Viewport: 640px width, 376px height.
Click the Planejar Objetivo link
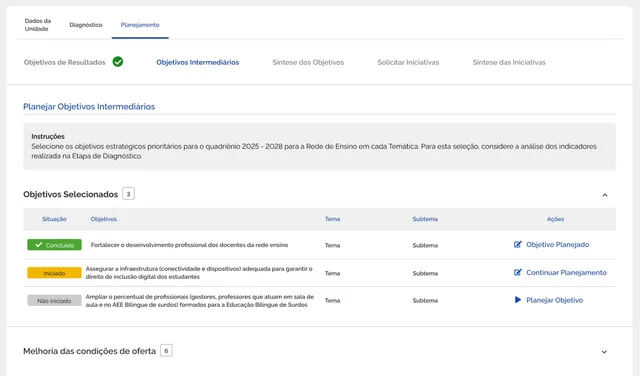click(554, 300)
